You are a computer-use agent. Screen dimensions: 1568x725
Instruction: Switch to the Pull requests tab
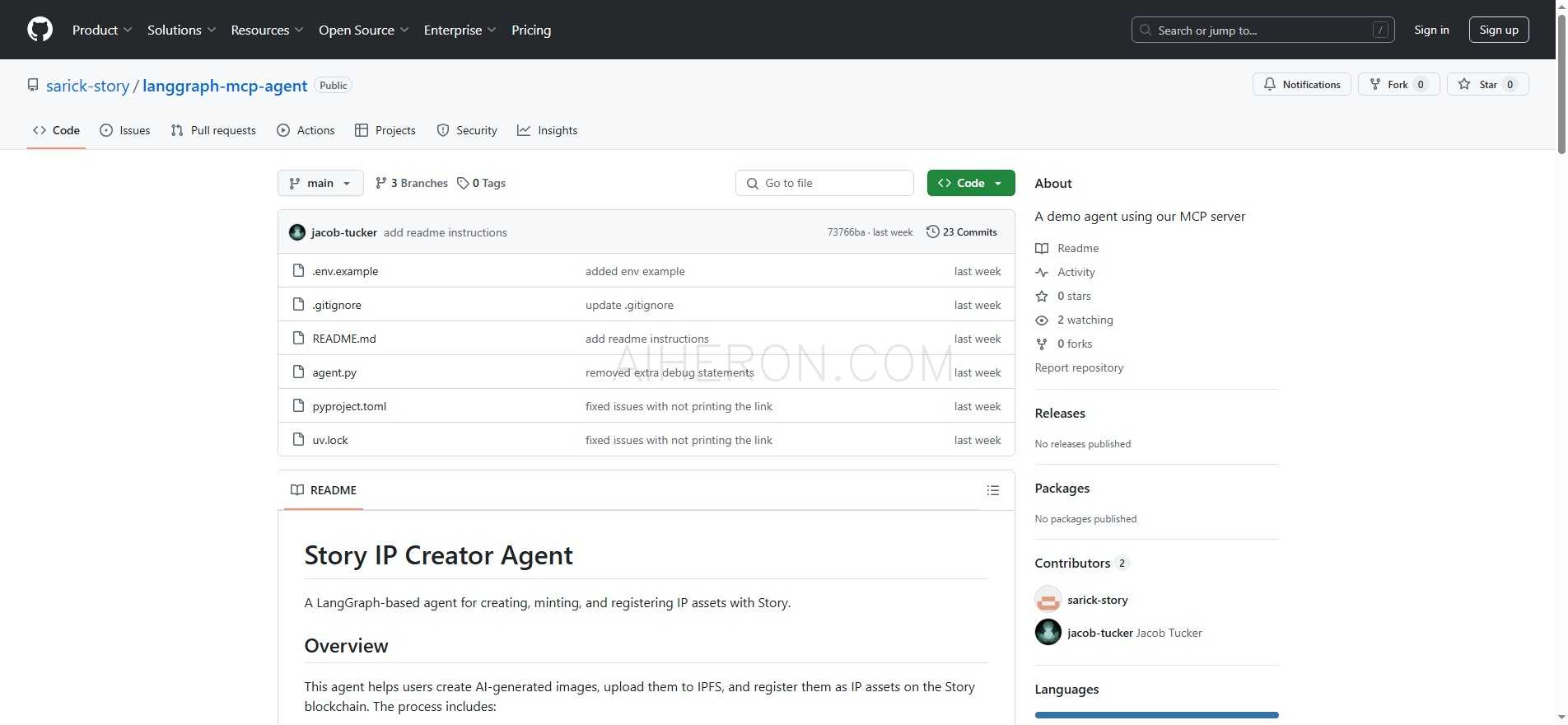pyautogui.click(x=213, y=130)
